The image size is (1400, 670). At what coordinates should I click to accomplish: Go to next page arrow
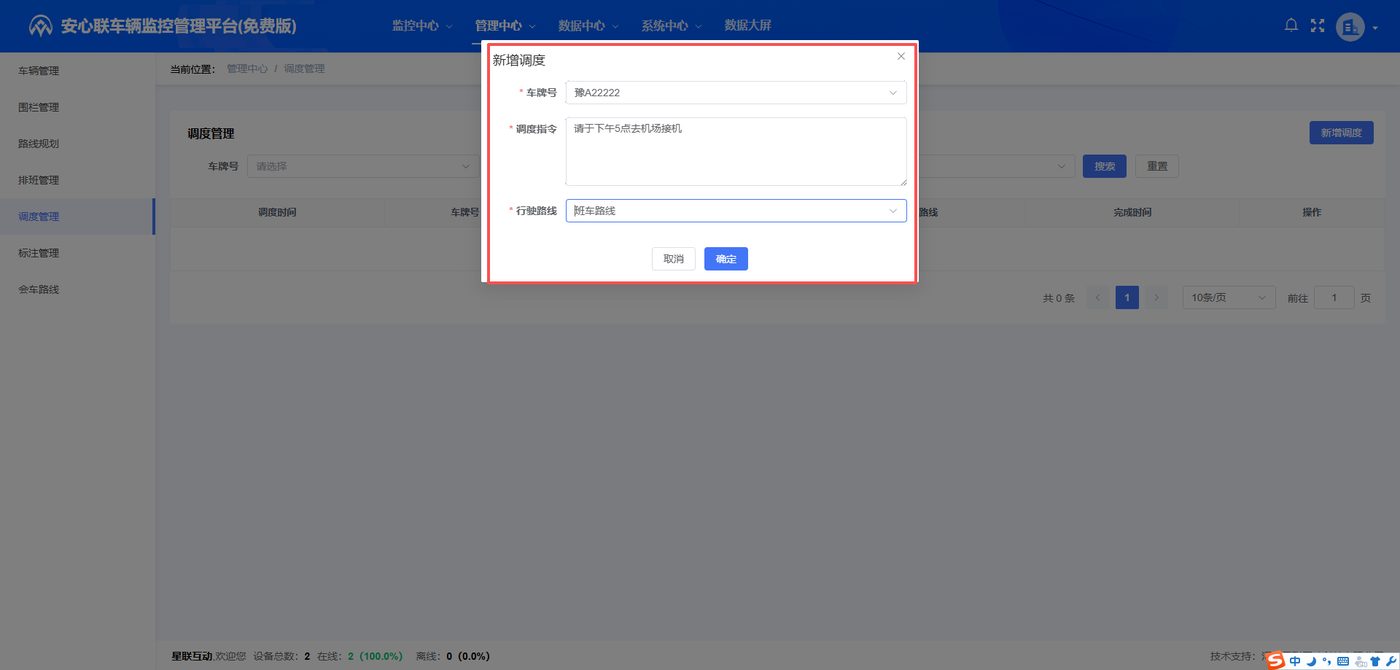click(1157, 297)
